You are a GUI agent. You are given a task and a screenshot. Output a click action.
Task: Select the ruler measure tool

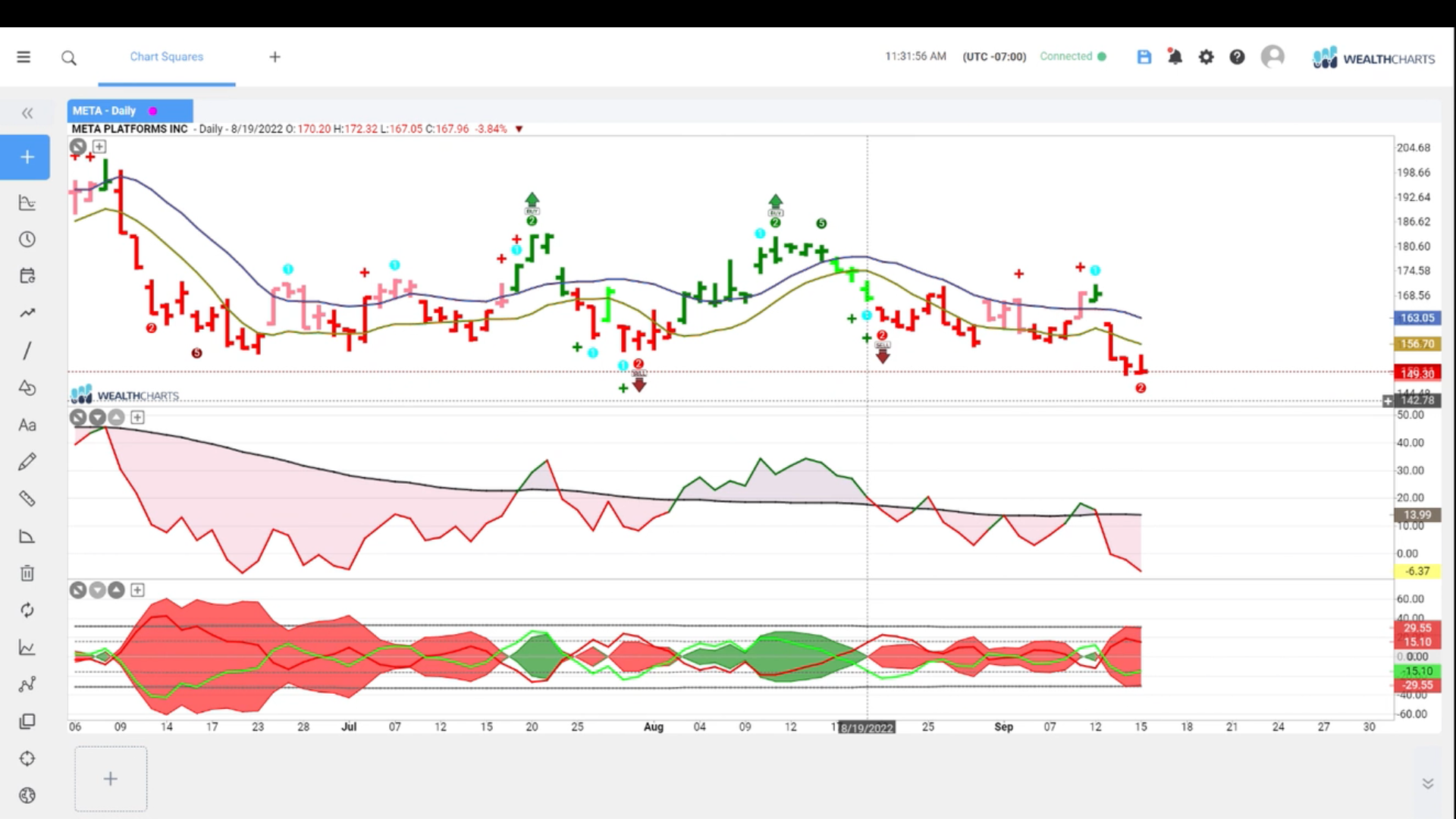(x=27, y=499)
